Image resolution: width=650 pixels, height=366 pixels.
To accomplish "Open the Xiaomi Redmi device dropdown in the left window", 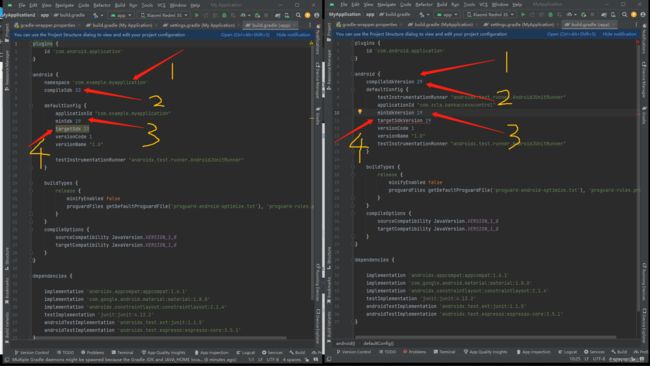I will point(164,15).
